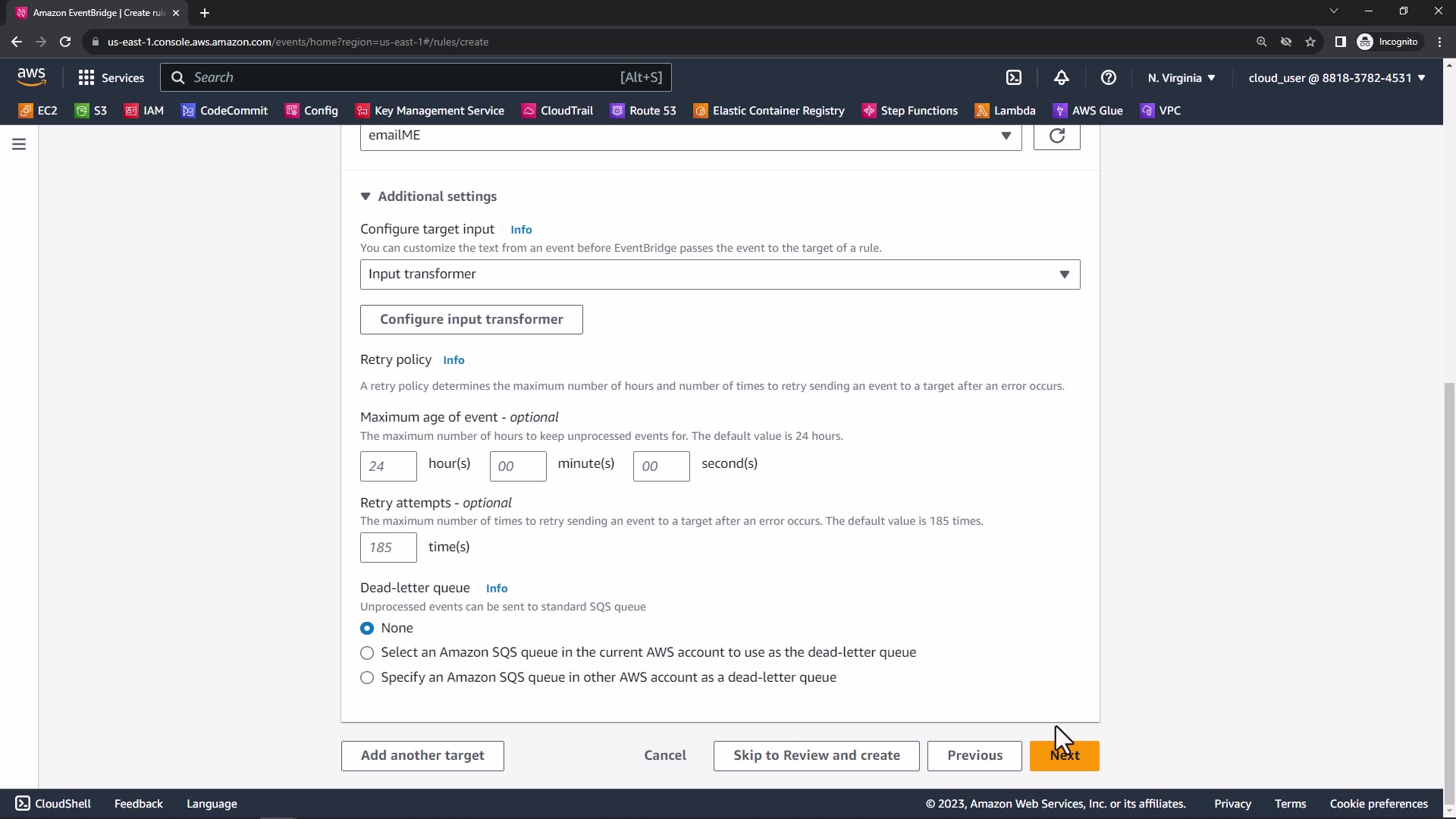Click Skip to Review and create
This screenshot has width=1456, height=819.
(x=816, y=755)
